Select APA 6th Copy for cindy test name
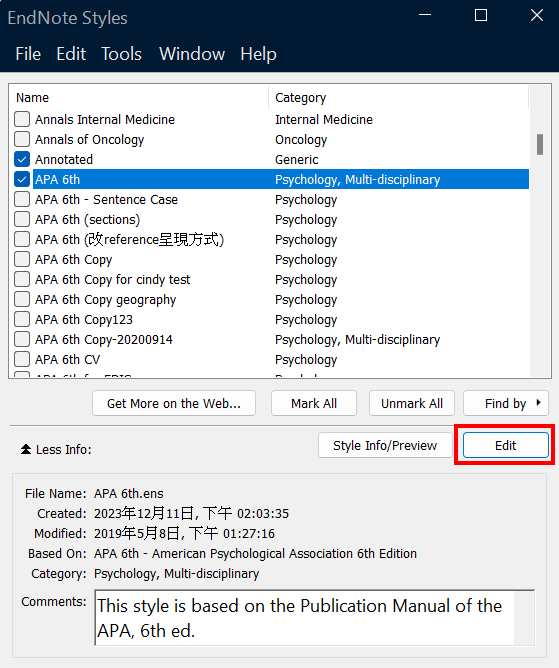Viewport: 559px width, 668px height. tap(112, 279)
